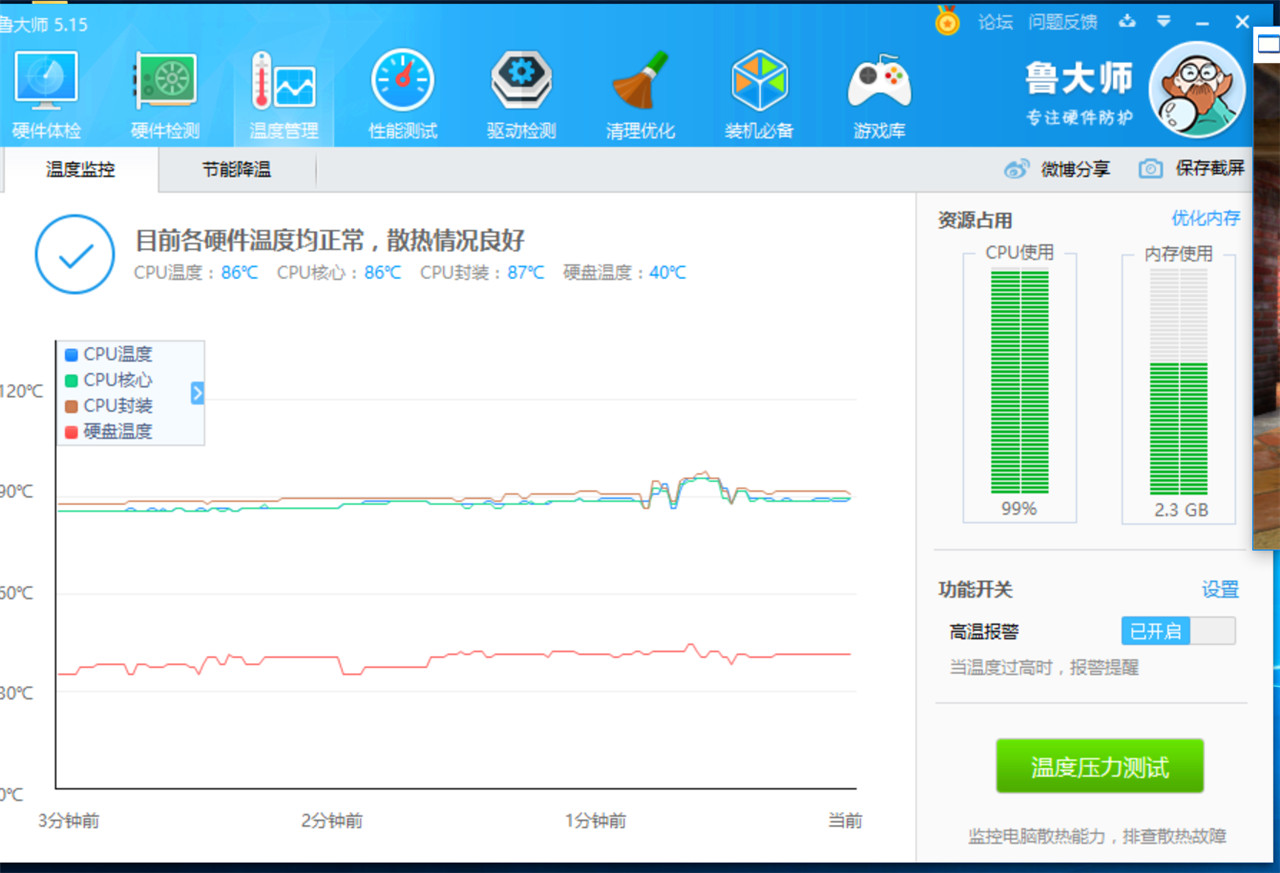This screenshot has width=1280, height=873.
Task: Toggle CPU温度 series in chart legend
Action: [x=109, y=354]
